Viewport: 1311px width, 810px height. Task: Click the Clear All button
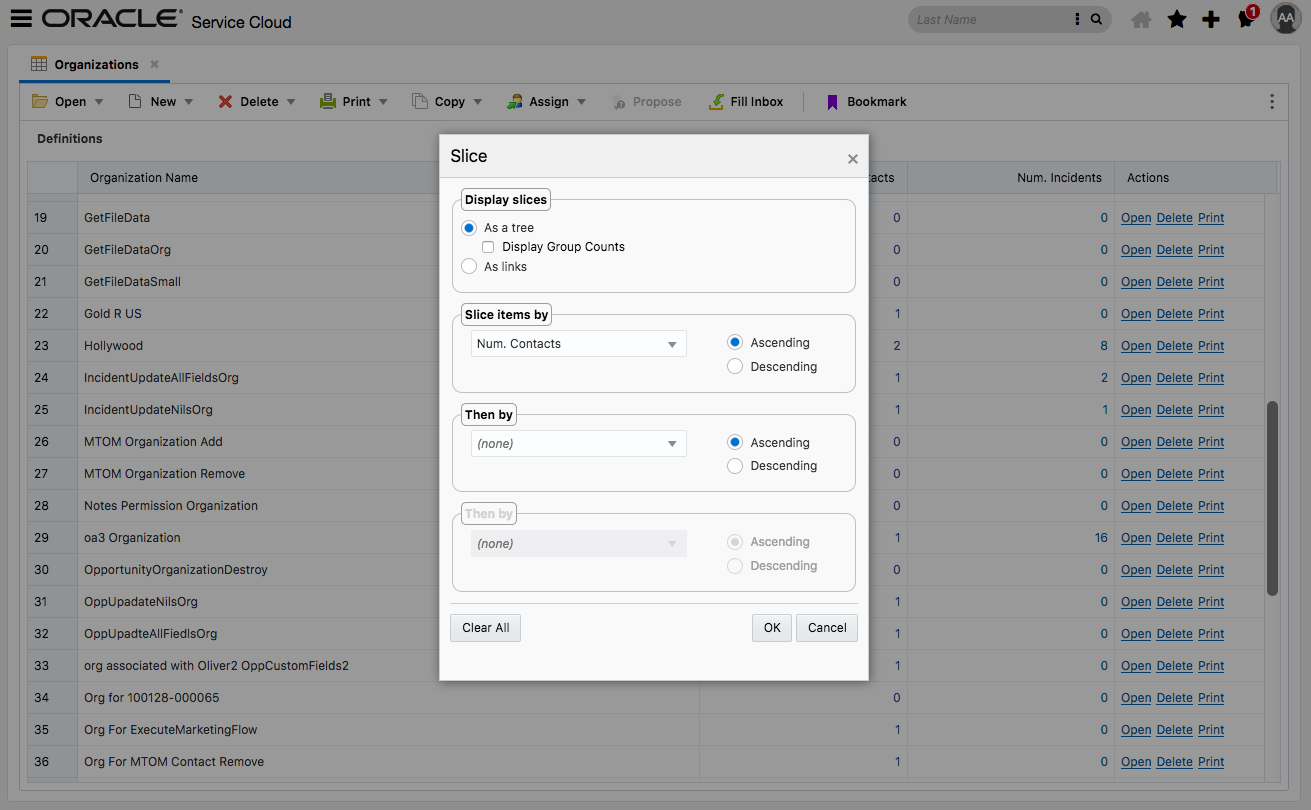coord(485,627)
